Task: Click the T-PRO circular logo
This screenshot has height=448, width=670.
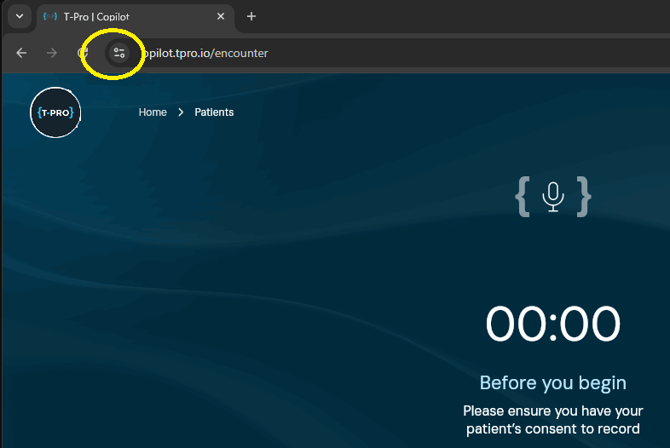Action: pyautogui.click(x=55, y=112)
